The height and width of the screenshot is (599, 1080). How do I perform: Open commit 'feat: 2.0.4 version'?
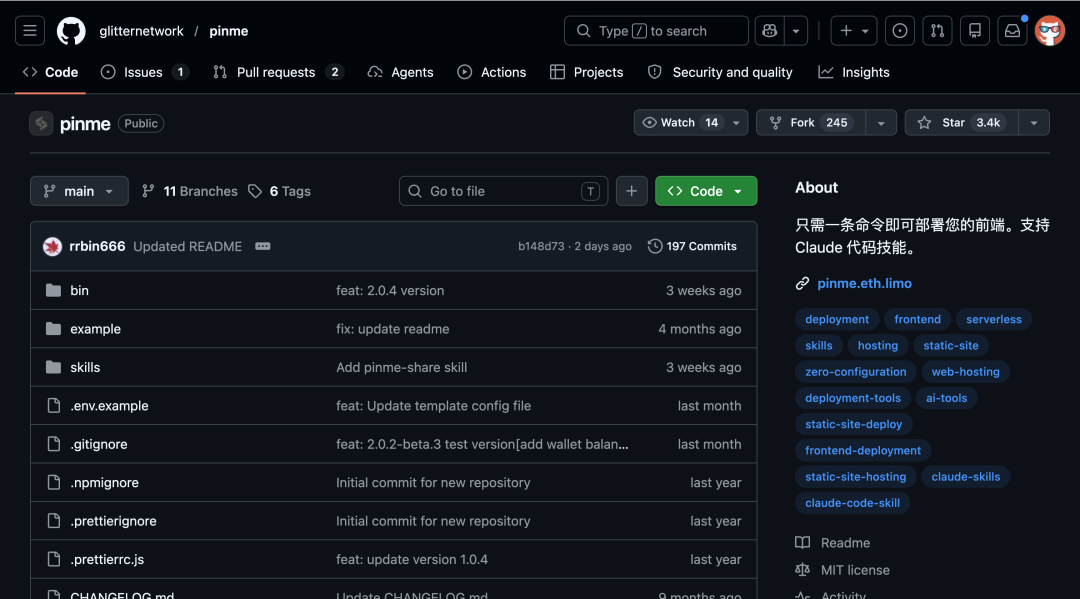(390, 291)
